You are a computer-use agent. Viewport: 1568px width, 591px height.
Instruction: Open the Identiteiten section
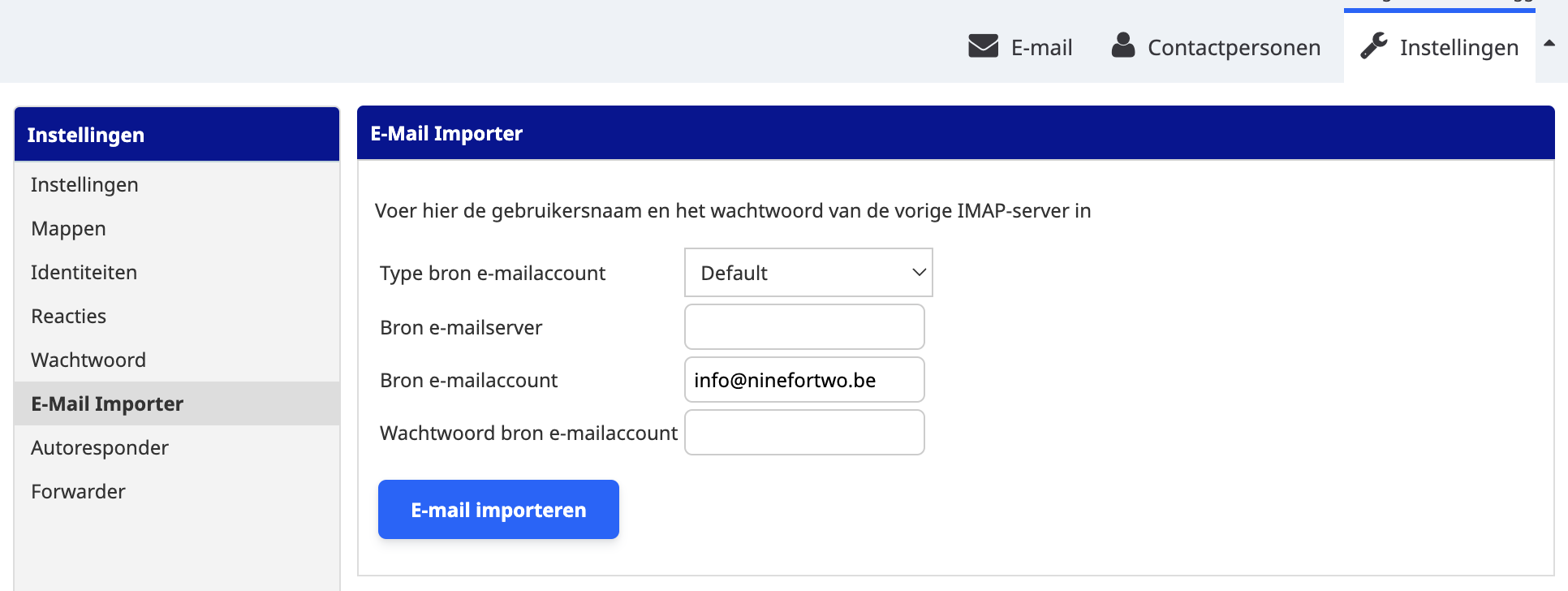coord(84,273)
